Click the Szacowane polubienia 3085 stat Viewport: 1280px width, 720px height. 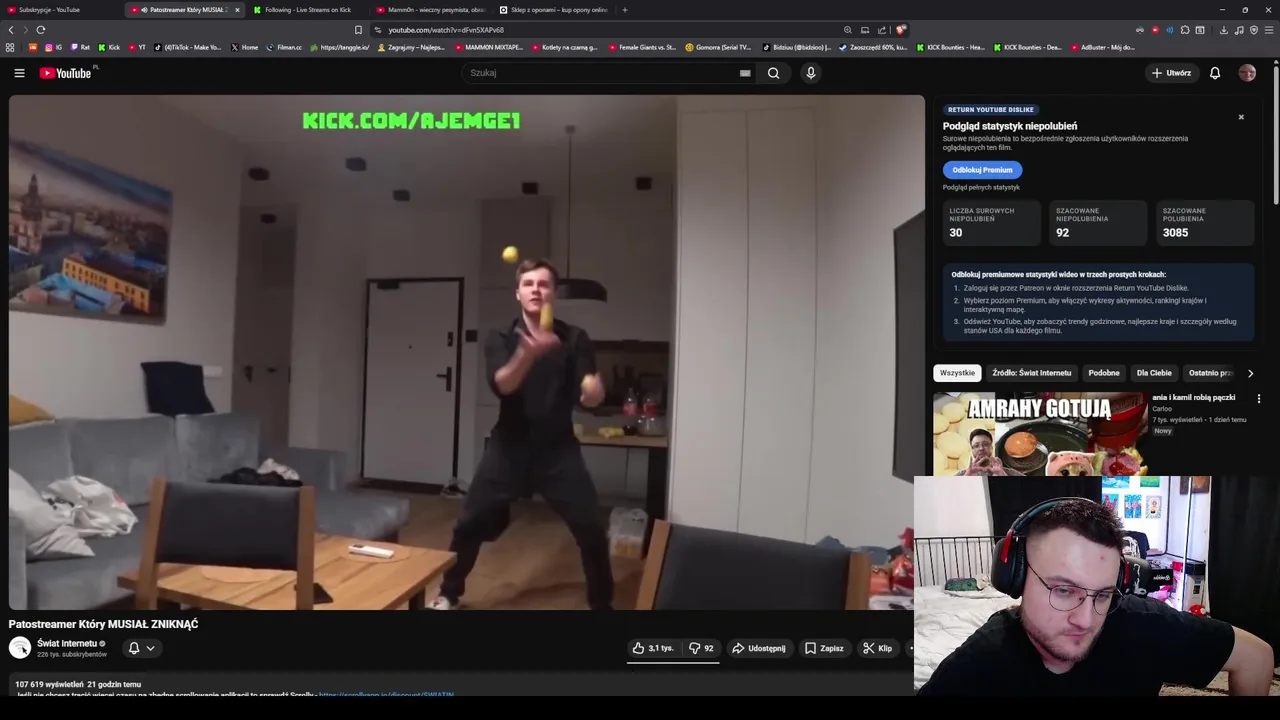tap(1206, 223)
